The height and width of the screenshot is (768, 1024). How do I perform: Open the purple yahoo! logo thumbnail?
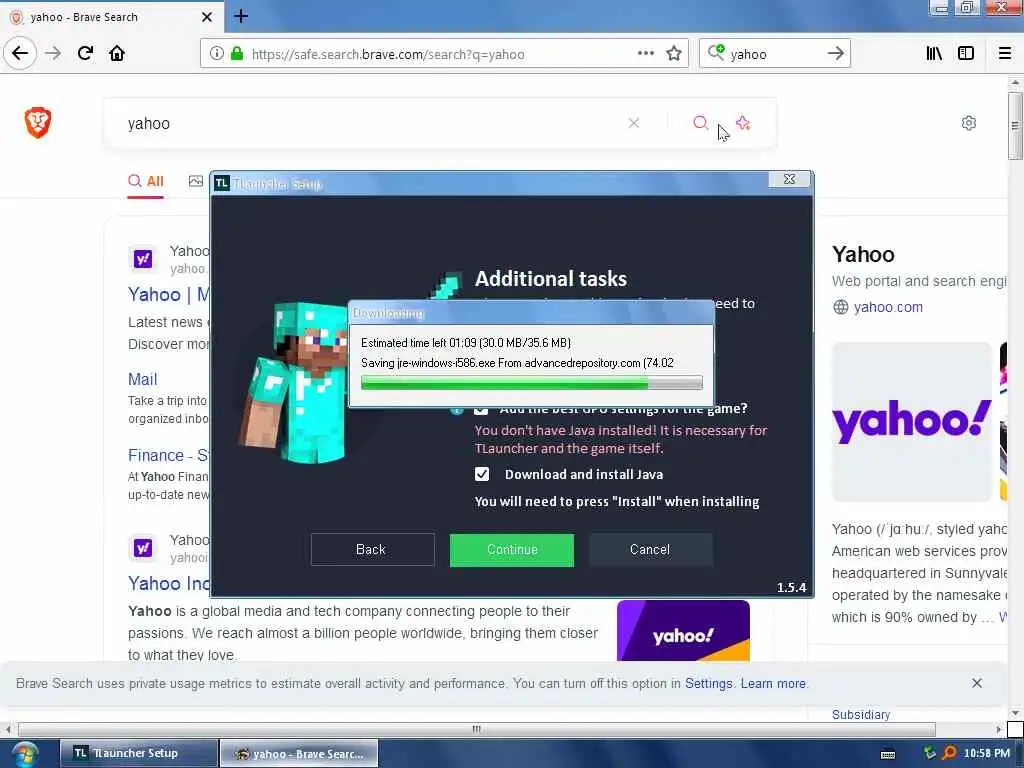click(912, 421)
